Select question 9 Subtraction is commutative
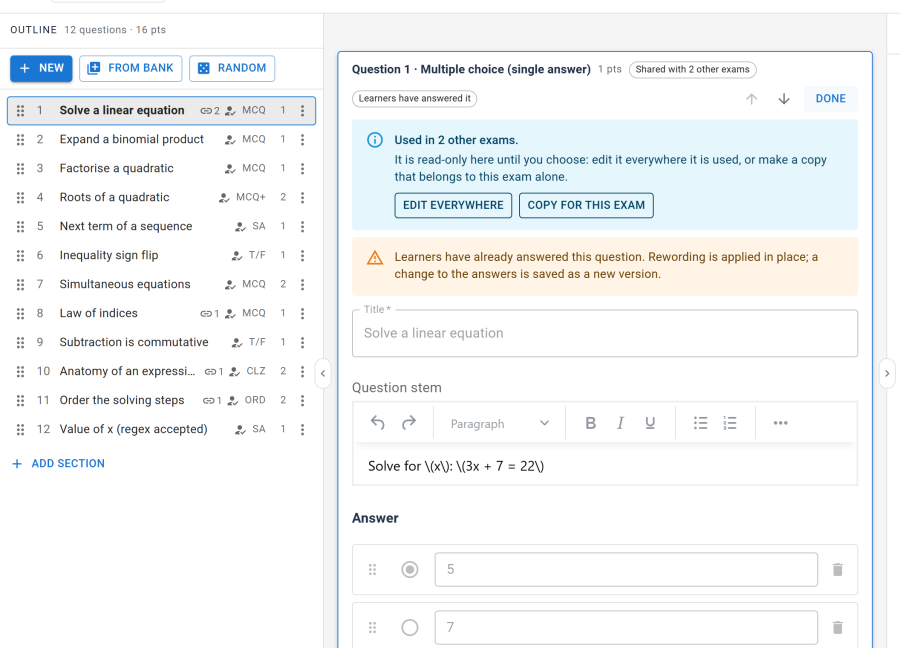Screen dimensions: 900x648 (161, 342)
